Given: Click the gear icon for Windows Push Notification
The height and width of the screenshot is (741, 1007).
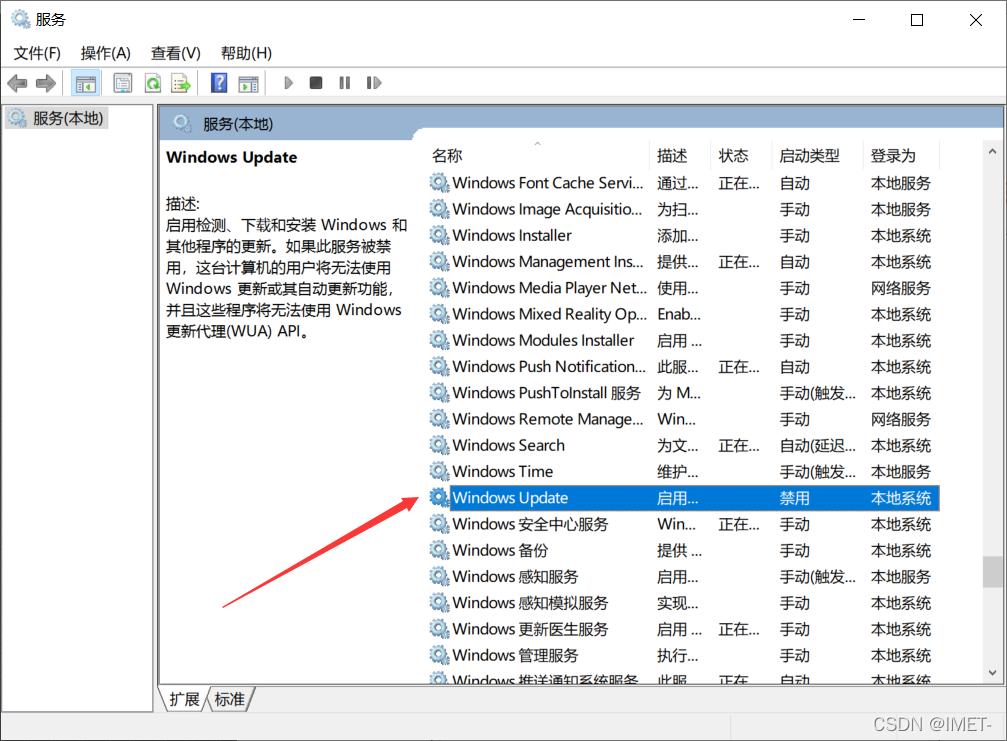Looking at the screenshot, I should coord(439,366).
